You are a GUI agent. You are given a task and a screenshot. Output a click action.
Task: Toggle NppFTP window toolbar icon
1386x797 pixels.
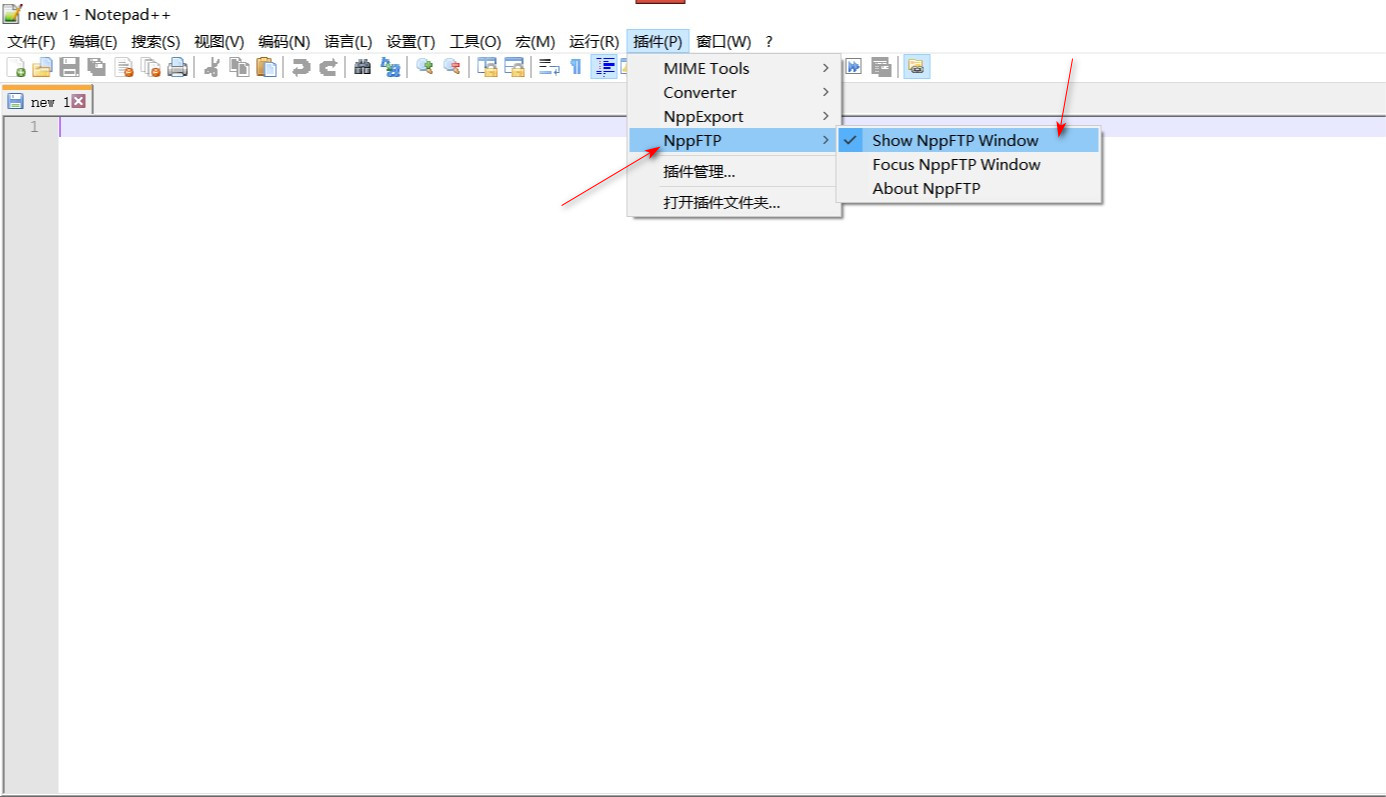[916, 67]
